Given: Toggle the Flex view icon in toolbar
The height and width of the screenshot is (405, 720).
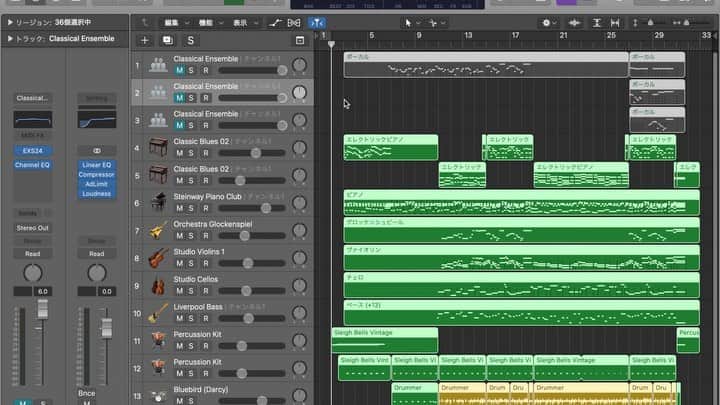Looking at the screenshot, I should click(x=294, y=22).
